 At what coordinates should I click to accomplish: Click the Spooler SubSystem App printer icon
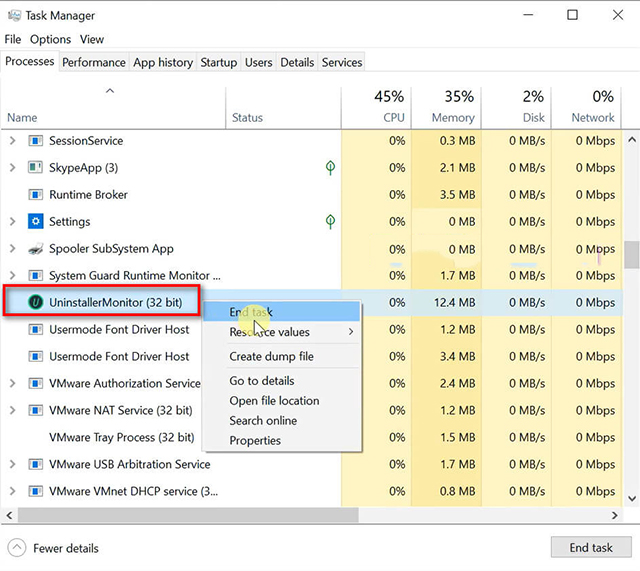[x=36, y=249]
